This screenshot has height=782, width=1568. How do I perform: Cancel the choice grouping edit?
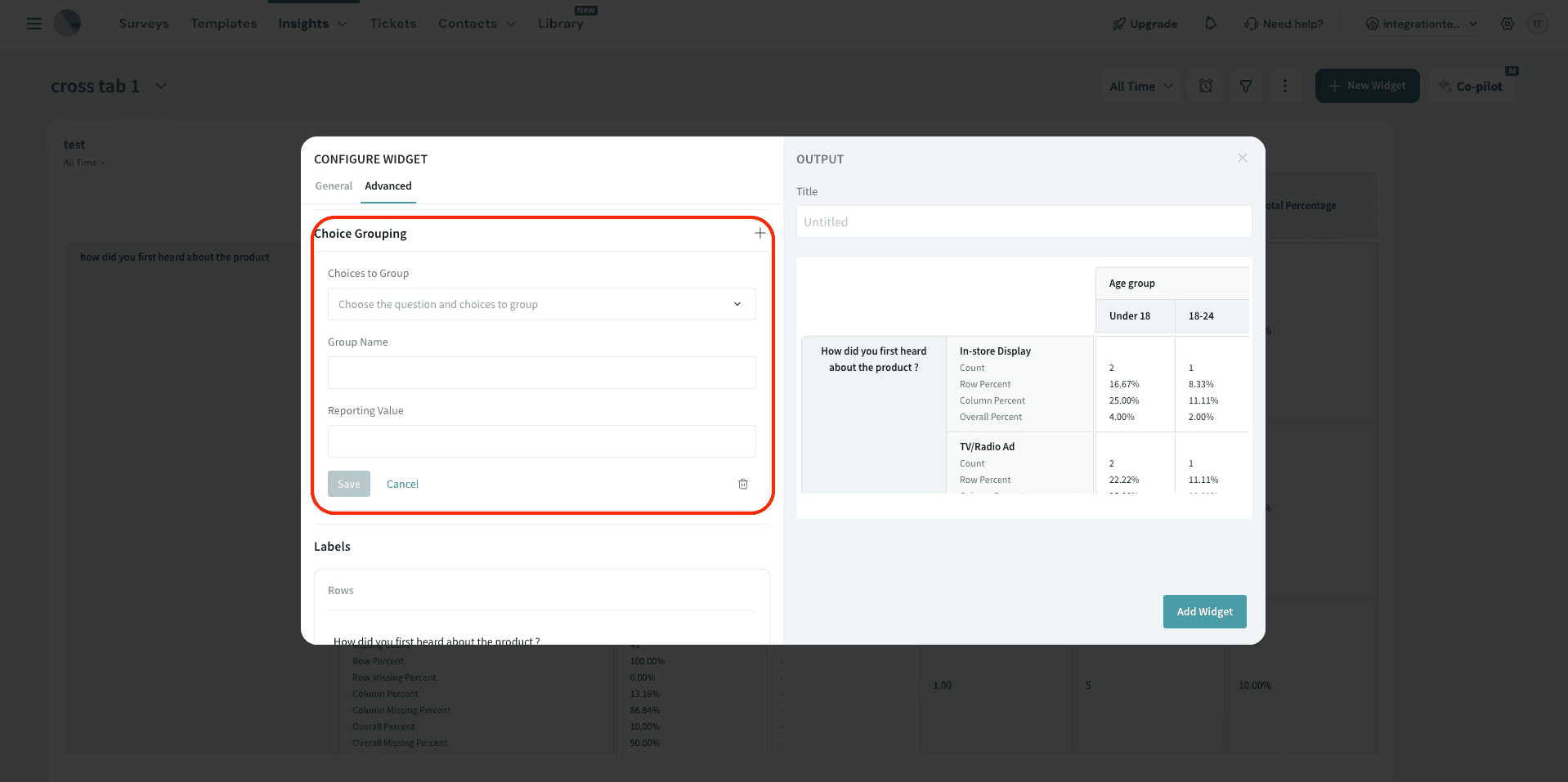tap(402, 485)
